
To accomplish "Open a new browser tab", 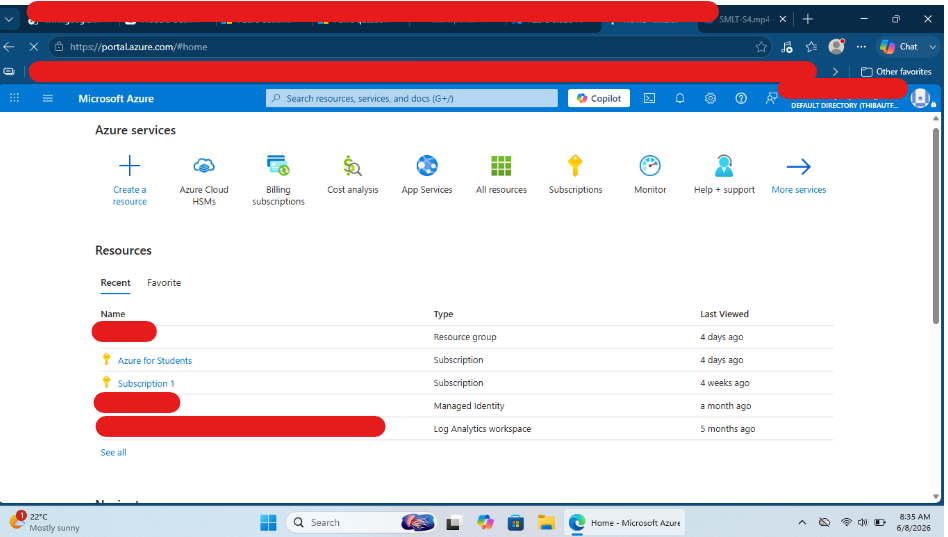I will coord(807,19).
